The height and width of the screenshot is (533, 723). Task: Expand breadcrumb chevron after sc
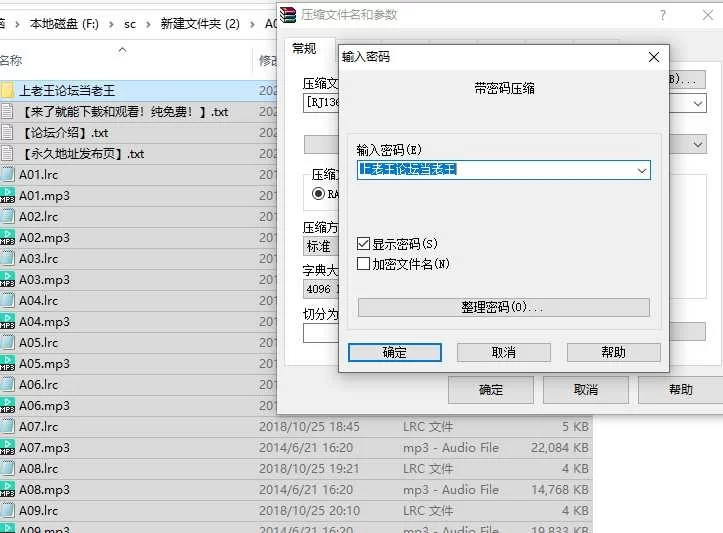pos(148,24)
